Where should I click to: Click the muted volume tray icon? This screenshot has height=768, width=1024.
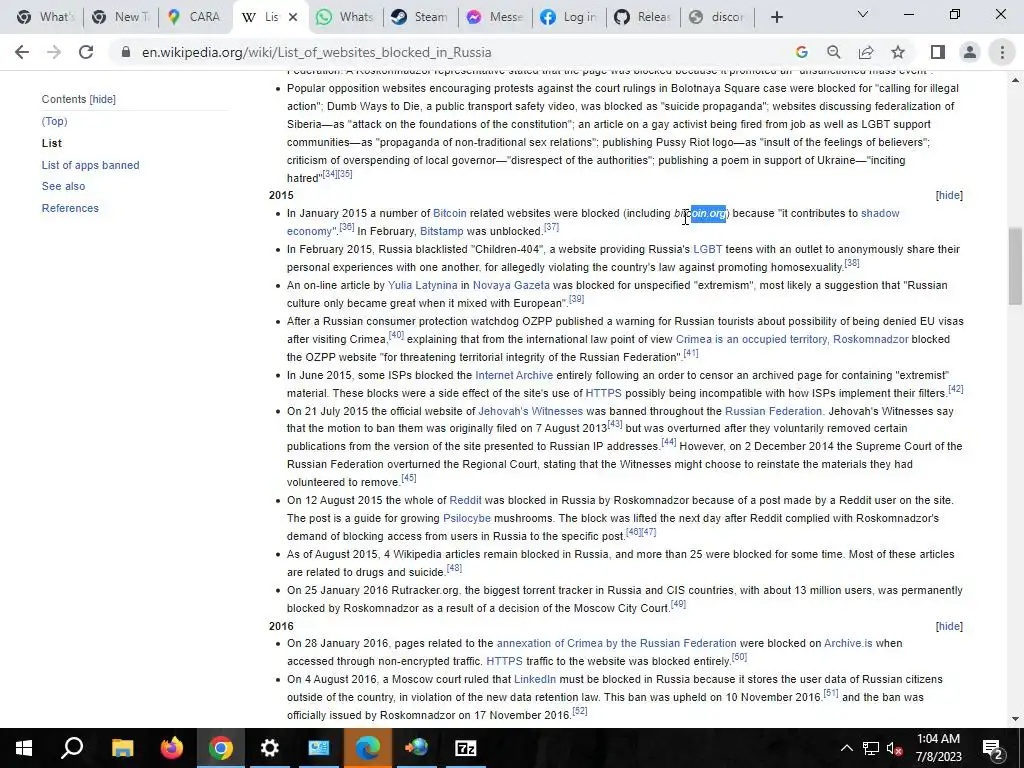click(895, 748)
